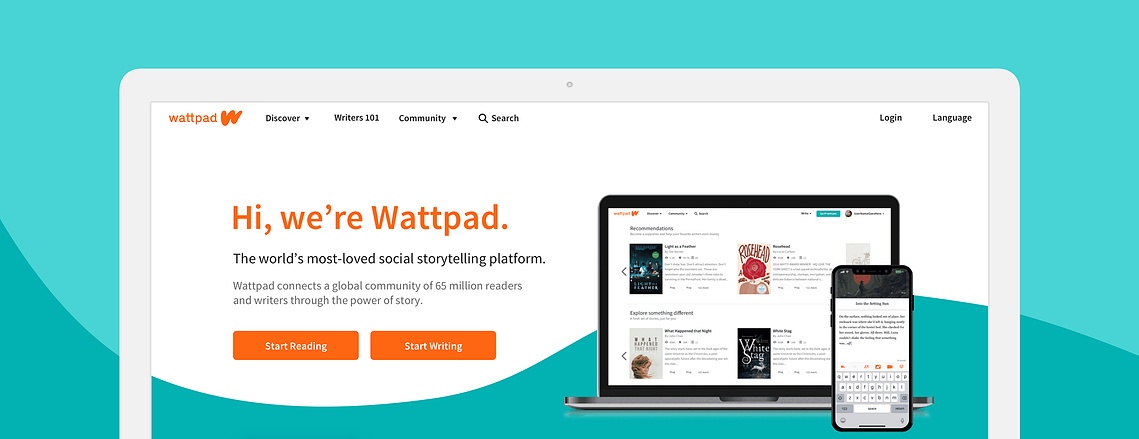
Task: Click the orange Wattpad W logo
Action: (x=232, y=118)
